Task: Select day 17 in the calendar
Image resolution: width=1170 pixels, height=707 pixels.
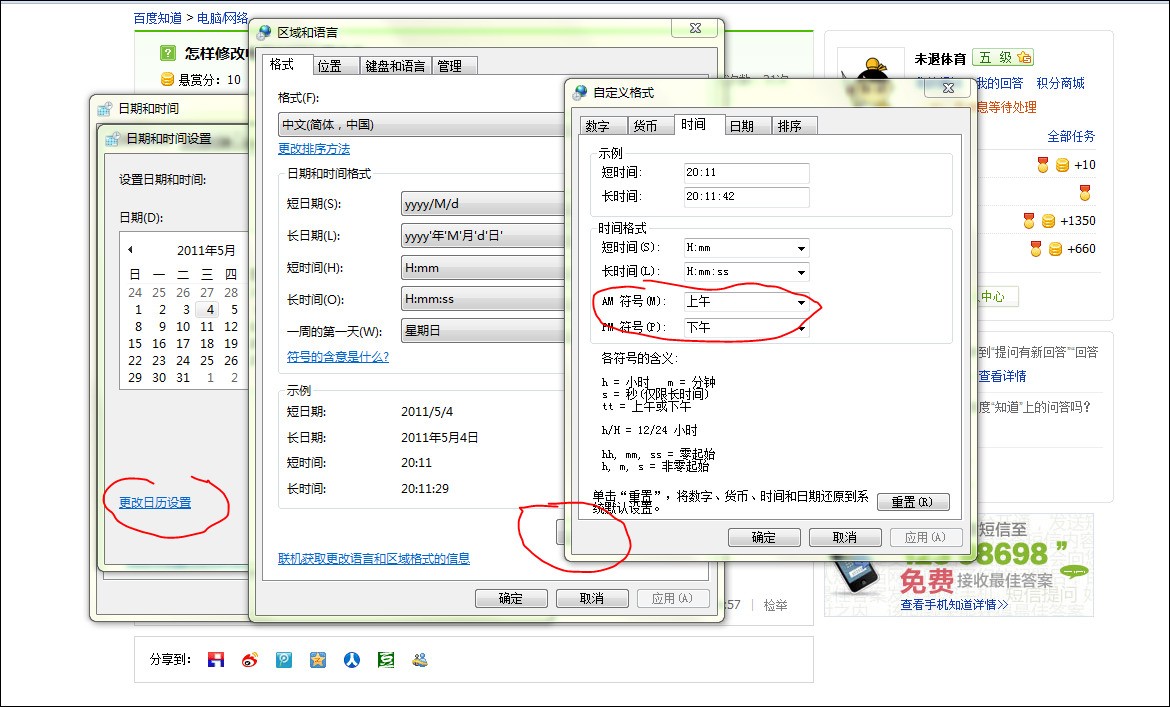Action: [183, 344]
